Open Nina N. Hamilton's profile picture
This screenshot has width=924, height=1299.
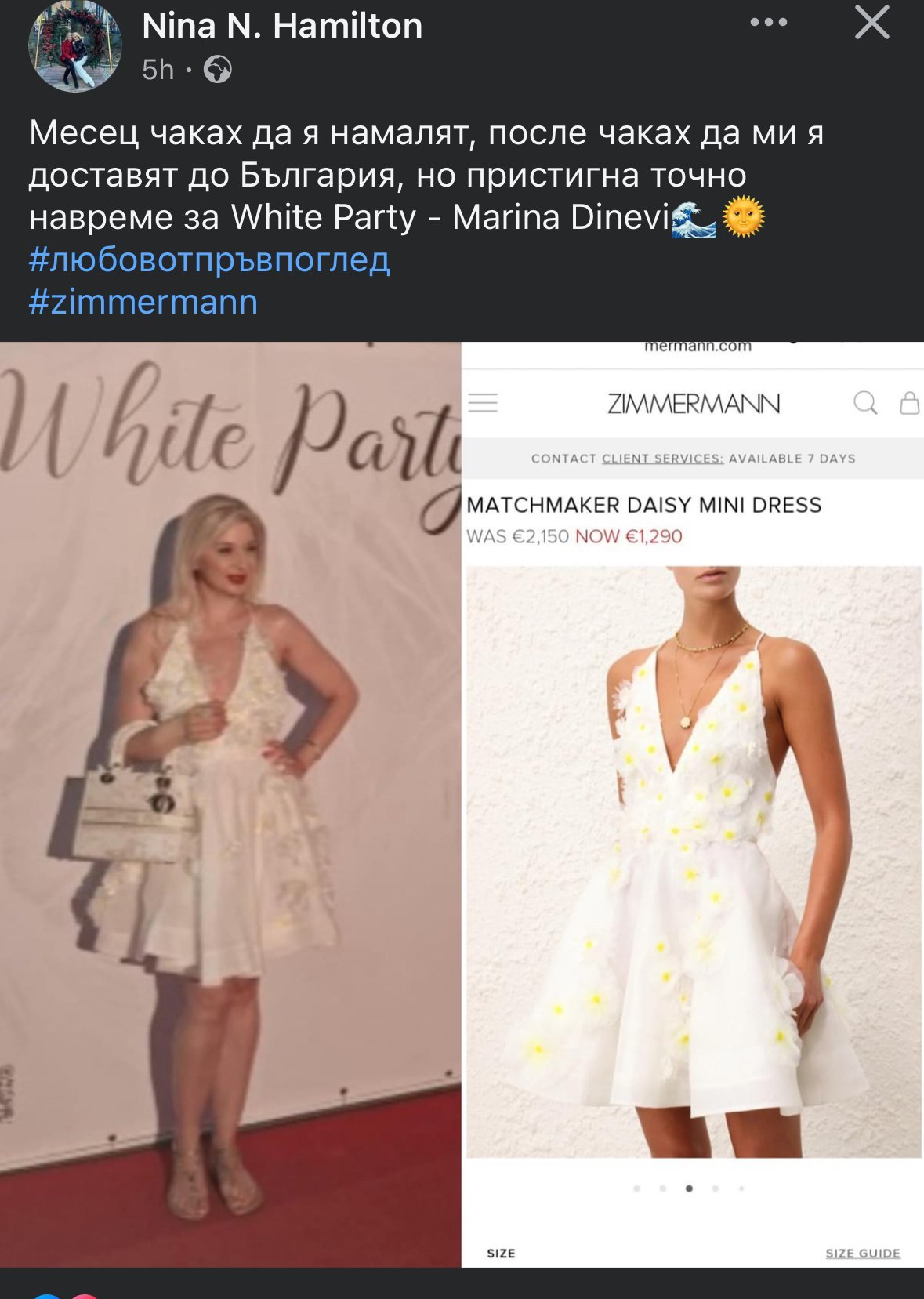[75, 46]
